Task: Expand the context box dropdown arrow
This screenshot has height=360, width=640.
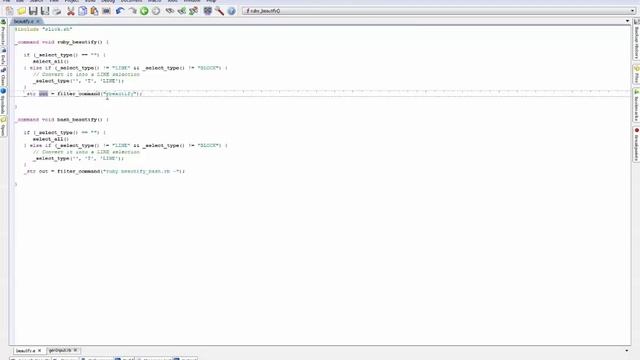Action: [633, 11]
